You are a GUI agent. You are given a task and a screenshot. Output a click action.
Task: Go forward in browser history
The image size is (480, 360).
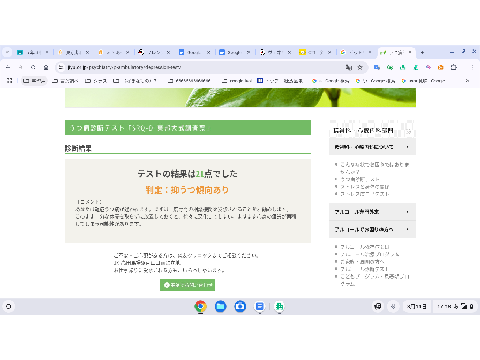[21, 67]
